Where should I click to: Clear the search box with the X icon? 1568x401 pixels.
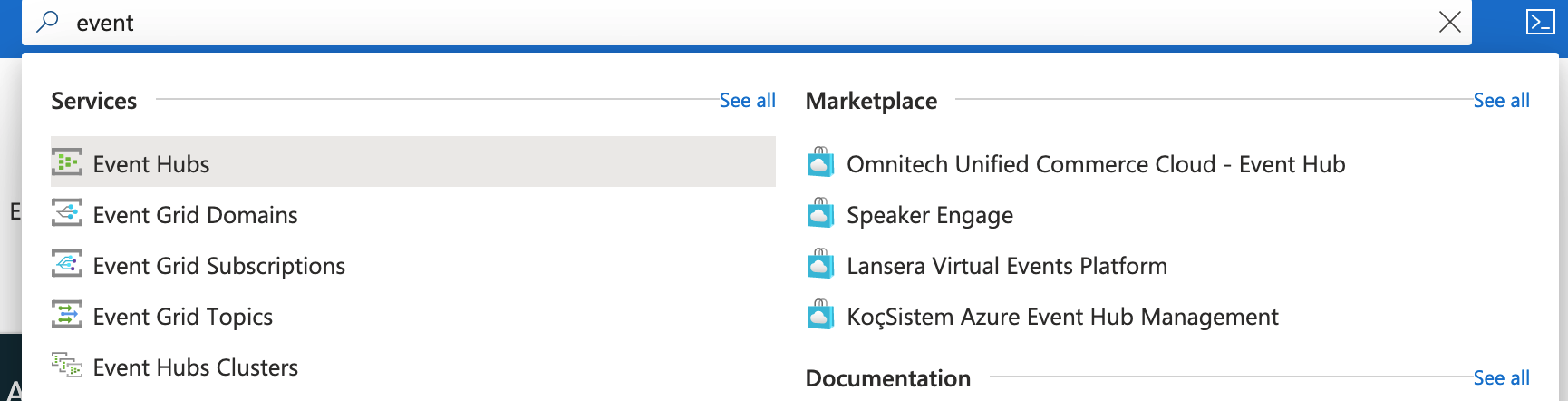pos(1449,22)
